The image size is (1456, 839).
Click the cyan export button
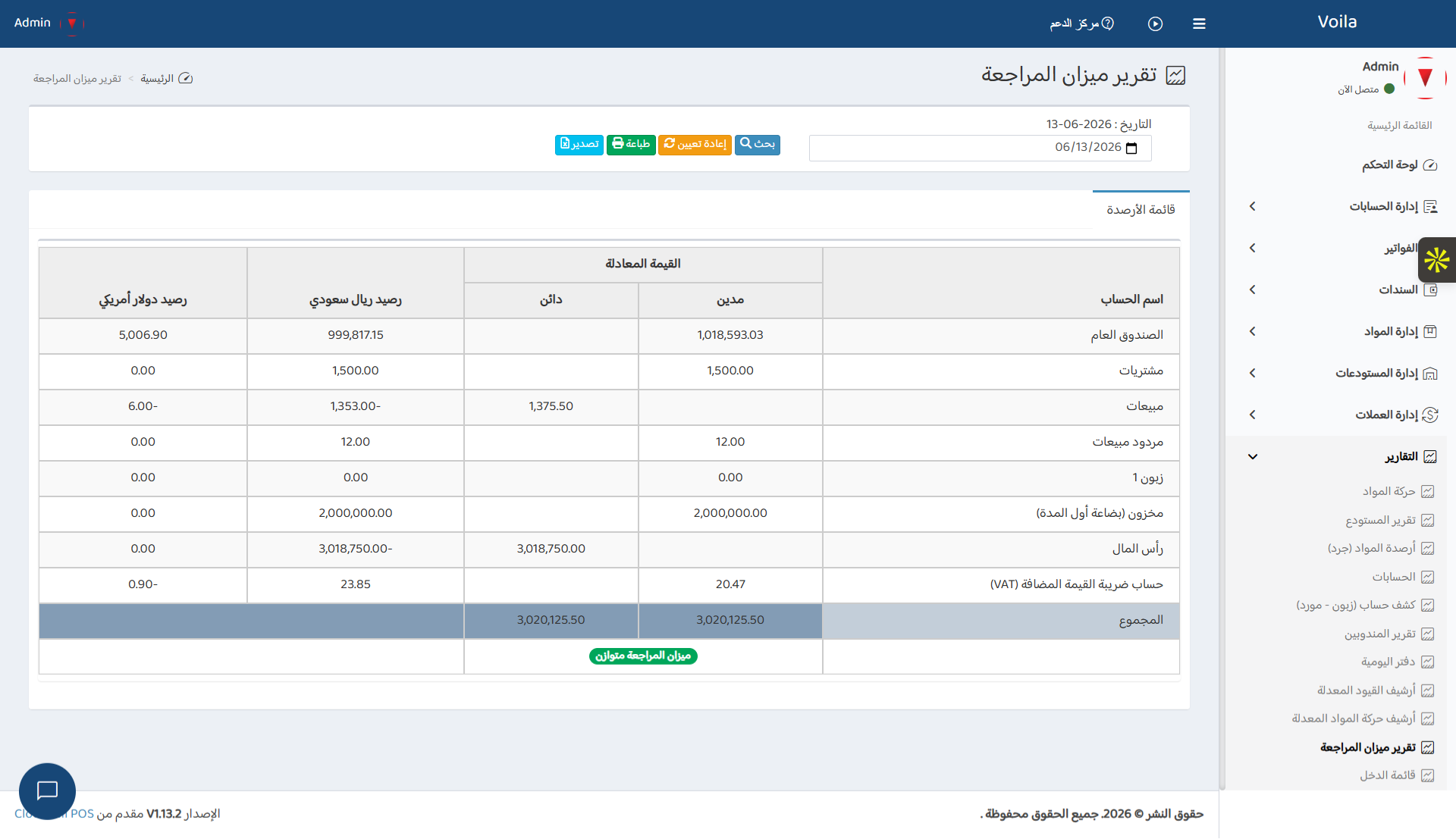pos(579,144)
